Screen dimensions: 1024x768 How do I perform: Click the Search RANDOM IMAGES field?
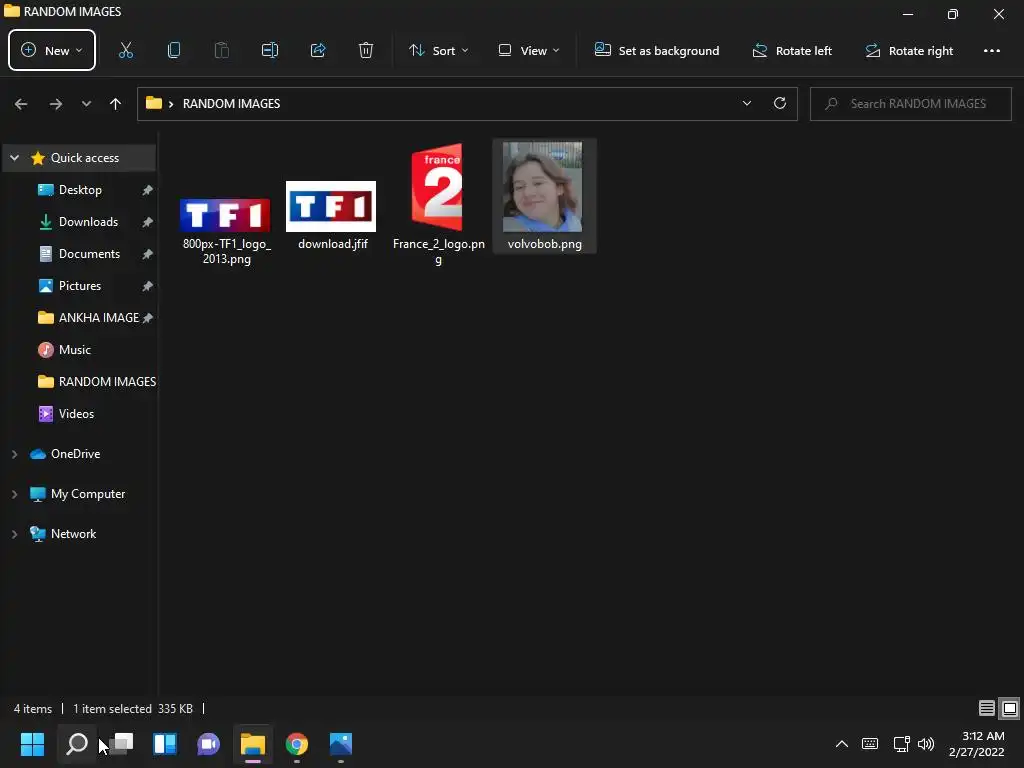911,104
